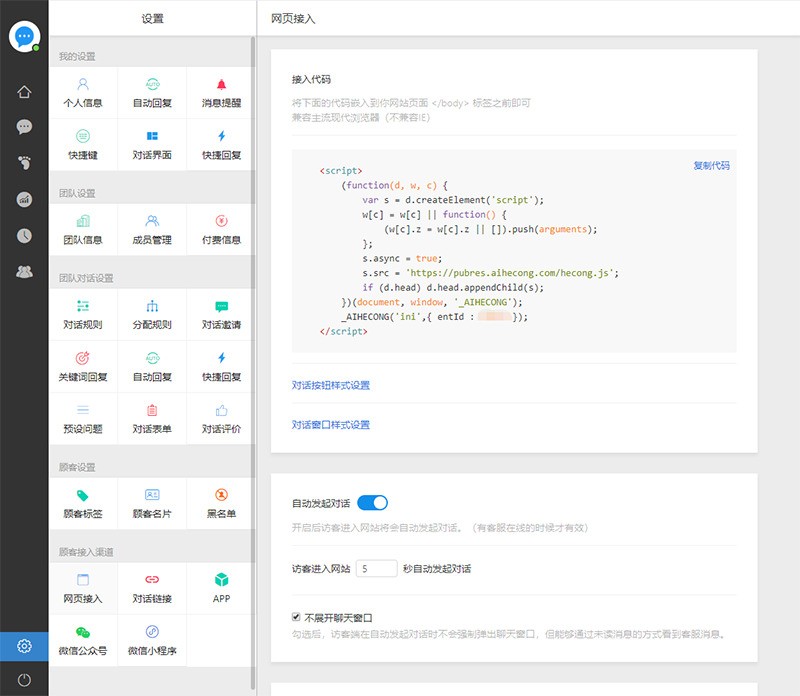Open 微信小程序 channel settings

coord(152,640)
